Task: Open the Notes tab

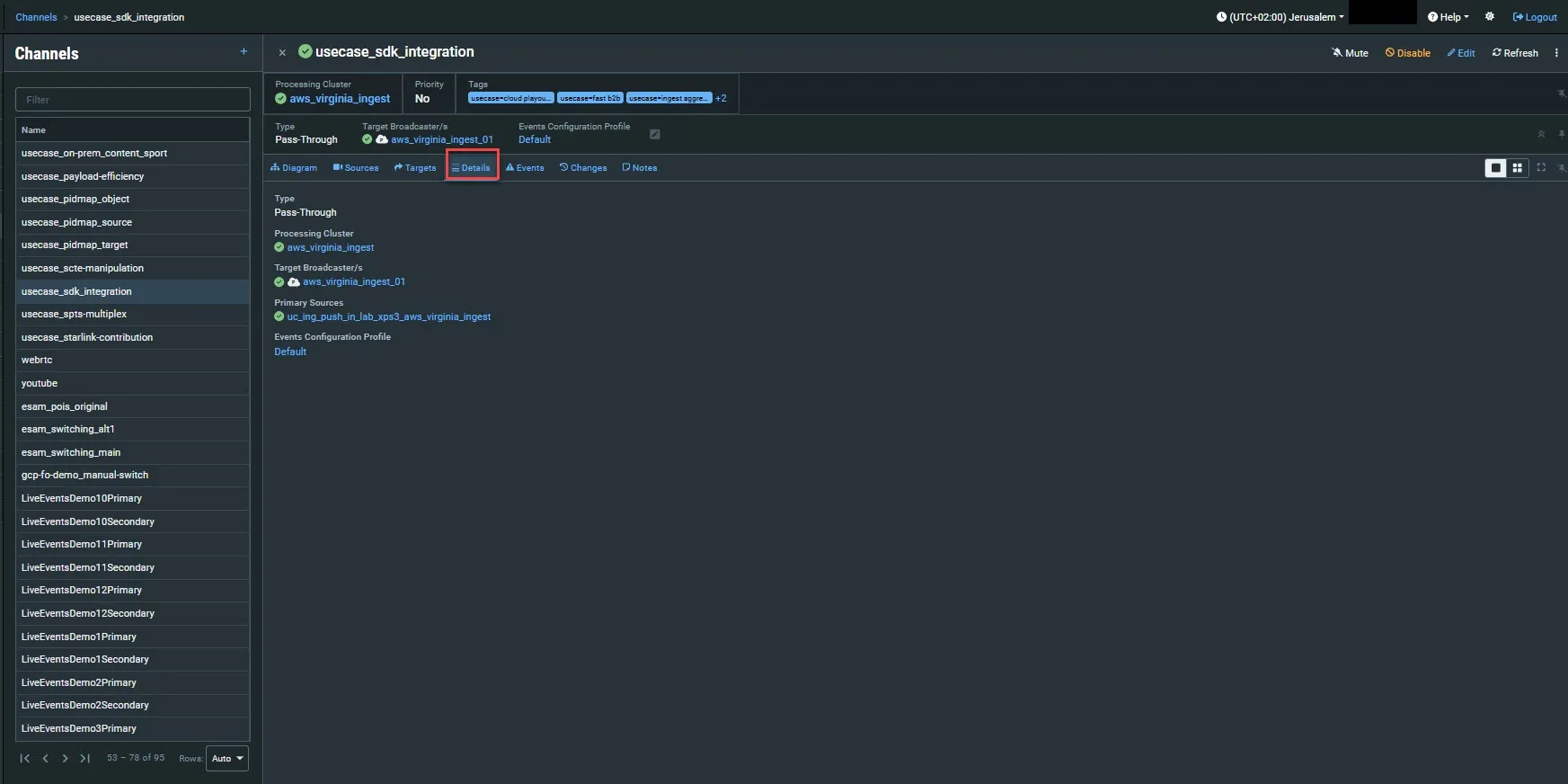Action: [x=640, y=168]
